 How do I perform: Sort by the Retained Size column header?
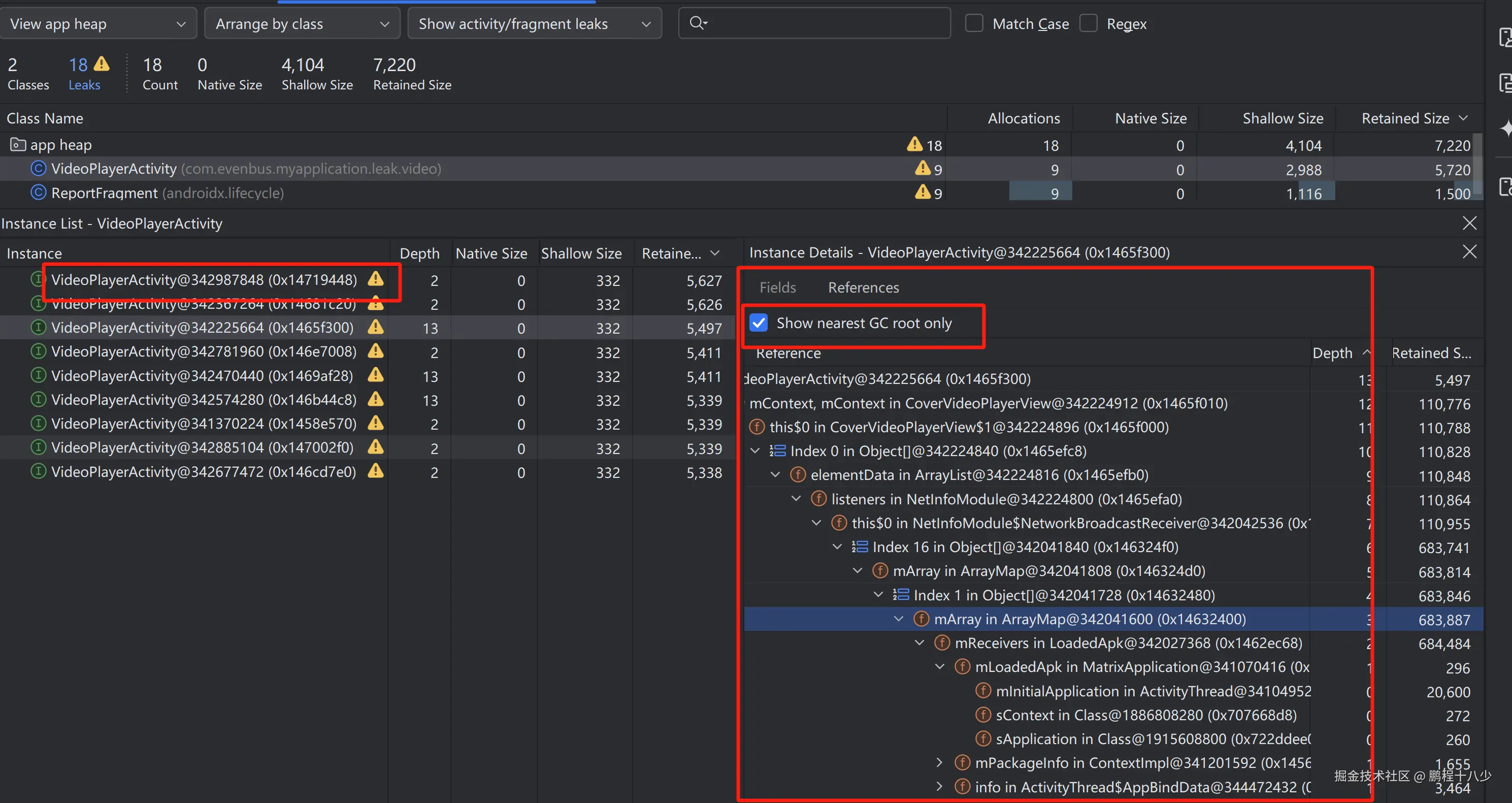click(1405, 118)
